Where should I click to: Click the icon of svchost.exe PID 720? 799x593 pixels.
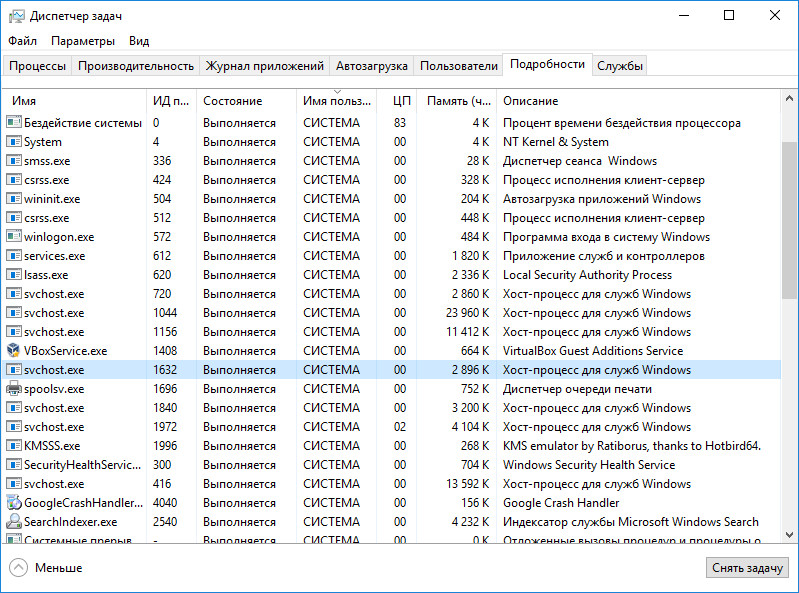[x=14, y=293]
